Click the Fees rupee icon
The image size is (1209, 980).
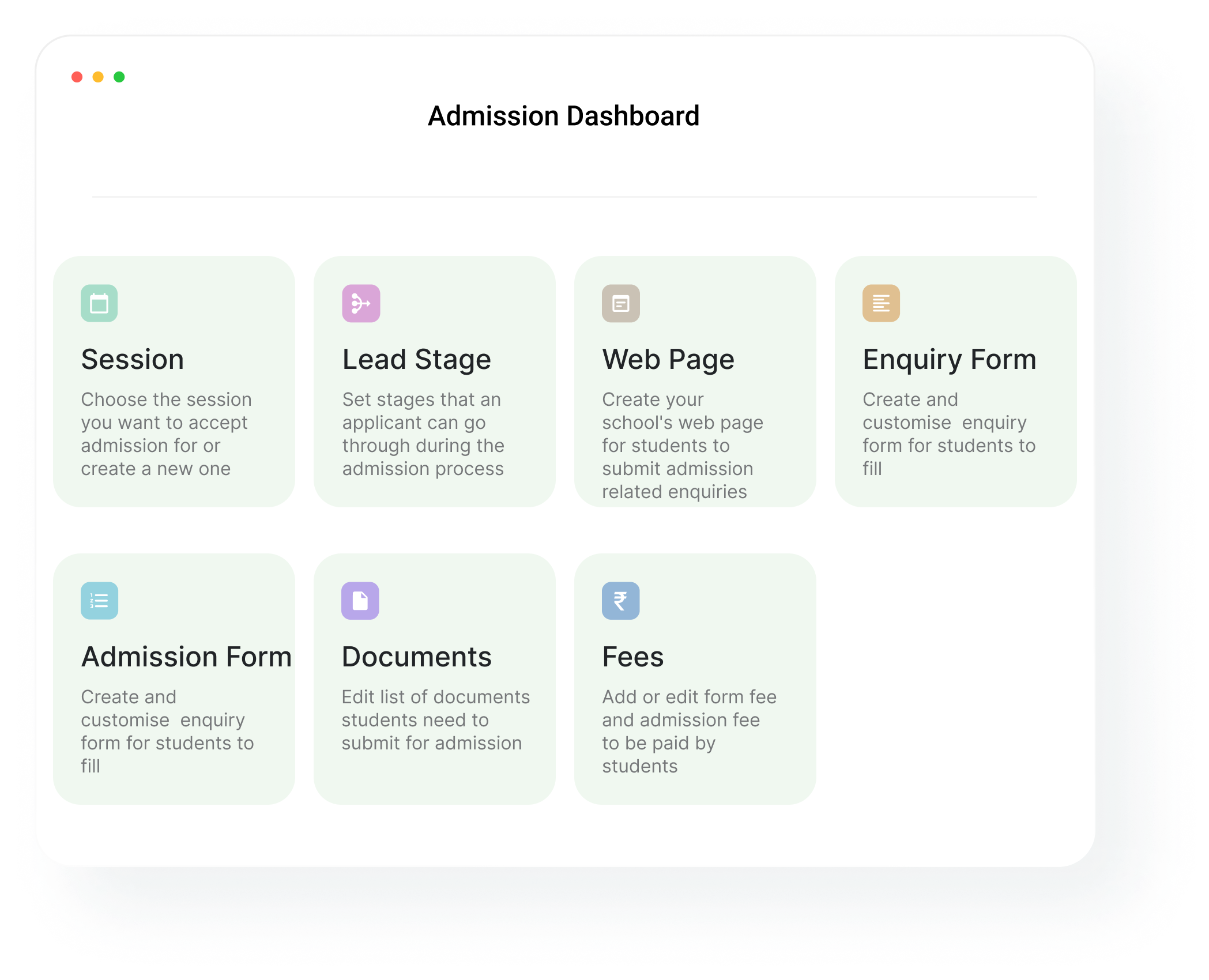click(621, 601)
